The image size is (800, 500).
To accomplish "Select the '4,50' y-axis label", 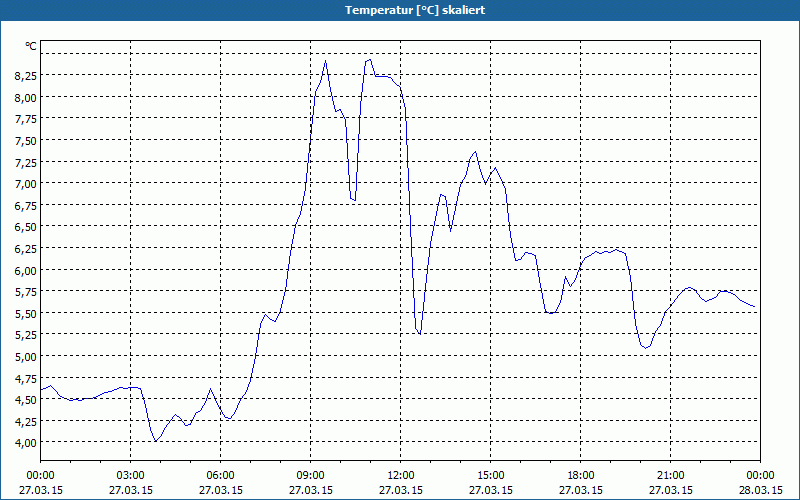I will pyautogui.click(x=26, y=400).
